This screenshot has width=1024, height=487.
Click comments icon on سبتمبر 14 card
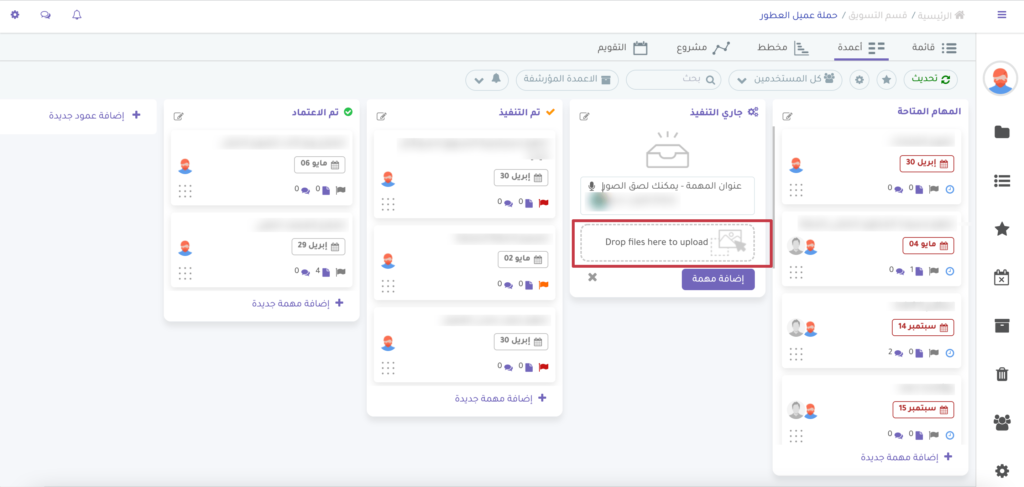(x=899, y=353)
